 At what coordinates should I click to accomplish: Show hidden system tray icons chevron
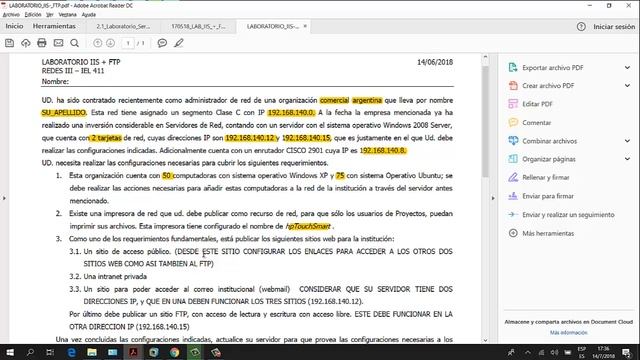(x=528, y=352)
